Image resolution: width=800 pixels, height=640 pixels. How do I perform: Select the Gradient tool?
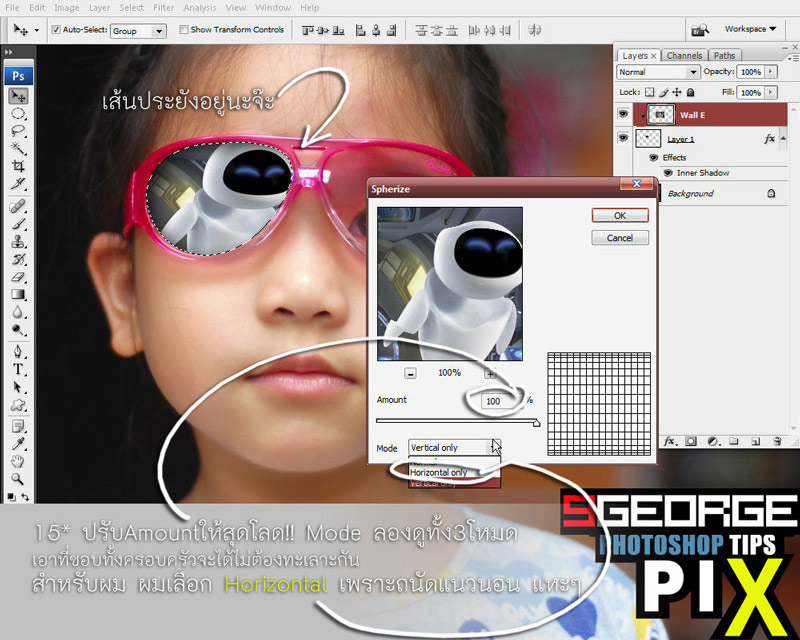[19, 294]
